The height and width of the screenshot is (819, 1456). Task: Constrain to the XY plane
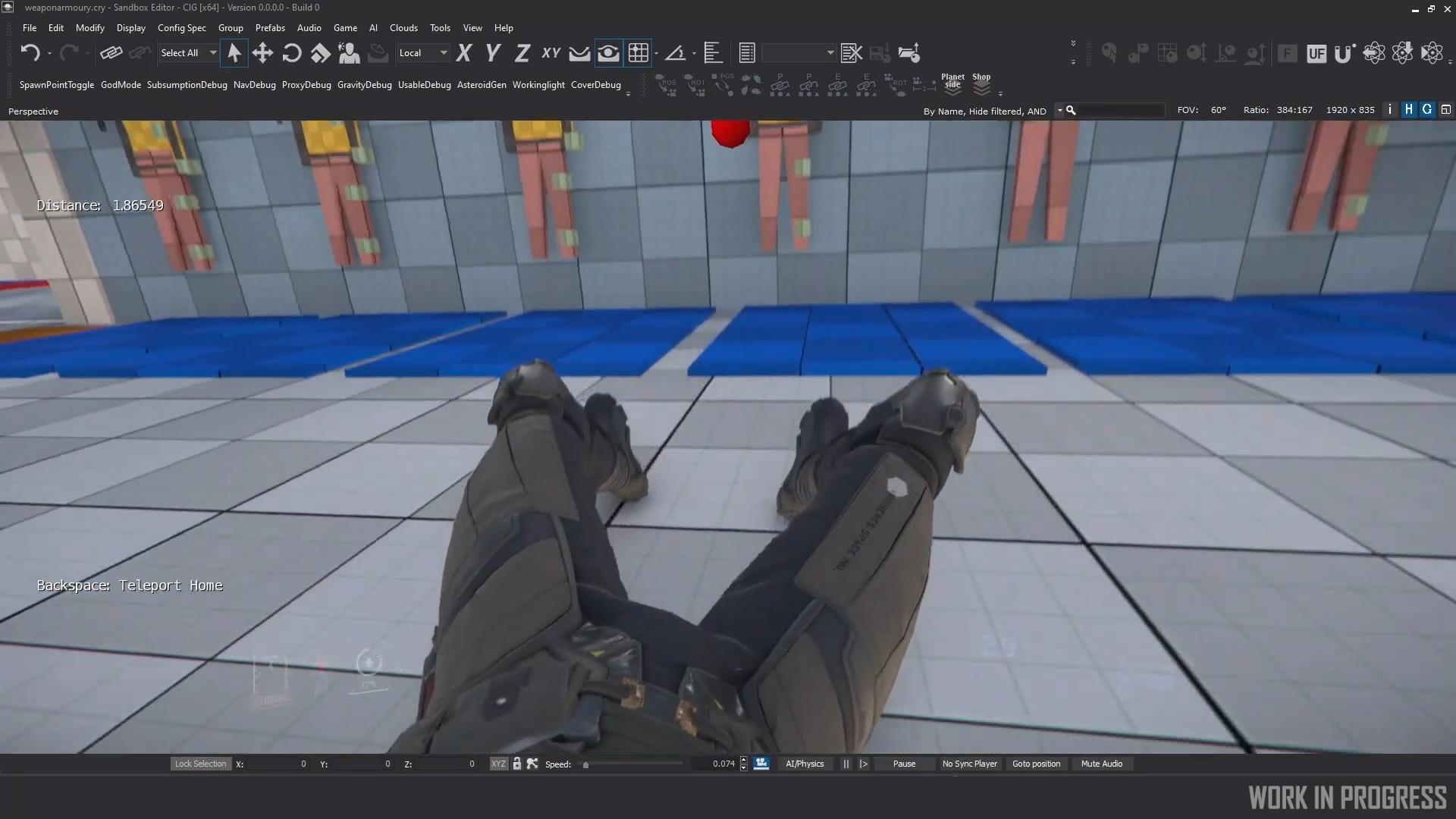(551, 53)
